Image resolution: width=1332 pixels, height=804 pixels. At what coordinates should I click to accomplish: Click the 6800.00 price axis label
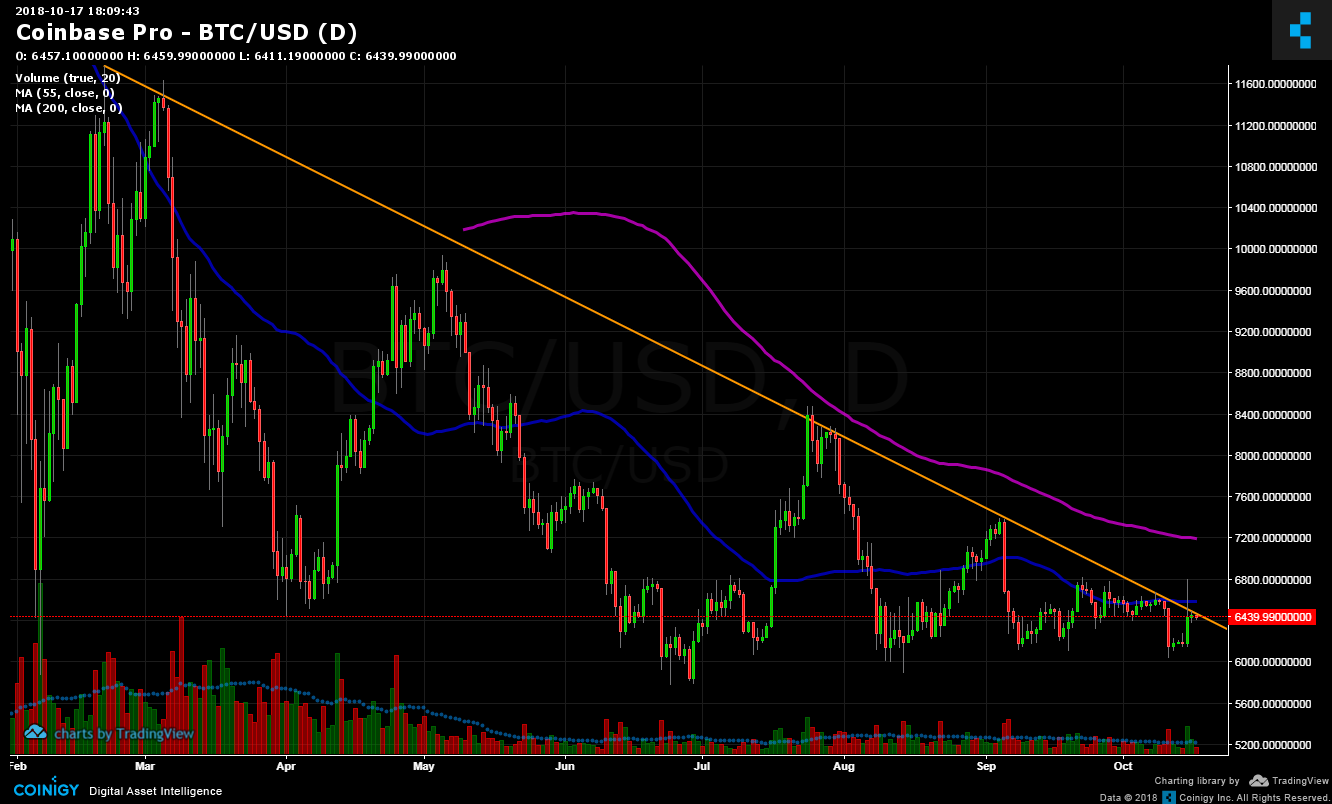(1274, 580)
